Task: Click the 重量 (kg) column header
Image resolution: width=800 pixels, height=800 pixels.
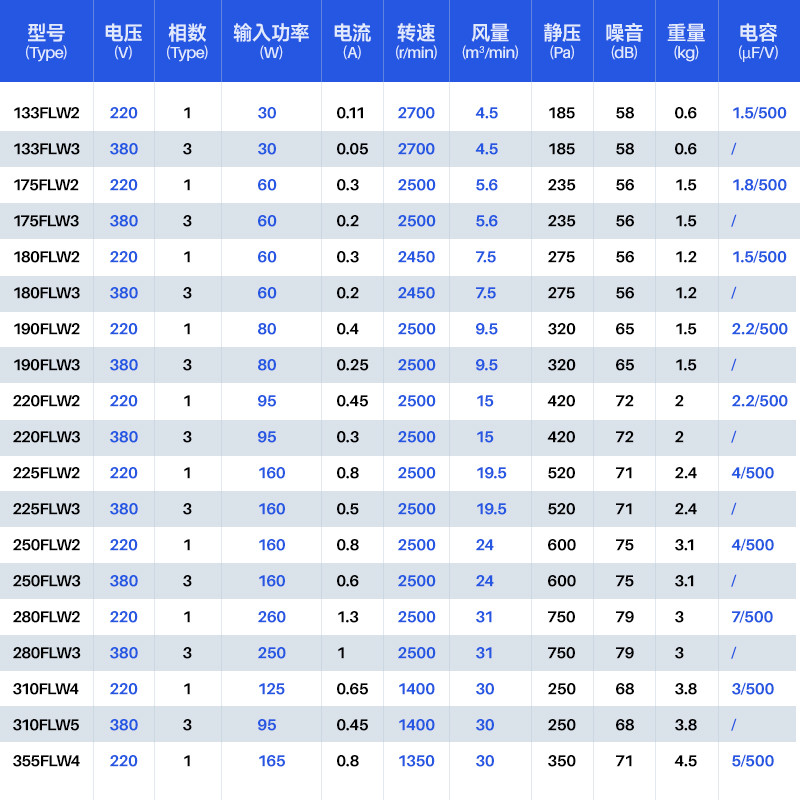Action: pyautogui.click(x=686, y=42)
